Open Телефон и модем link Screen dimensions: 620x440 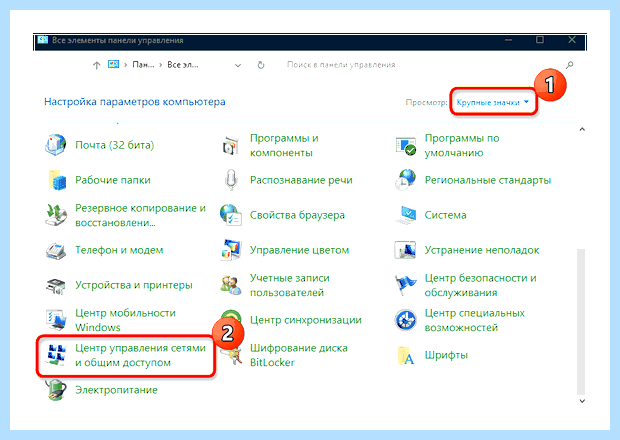pos(119,250)
